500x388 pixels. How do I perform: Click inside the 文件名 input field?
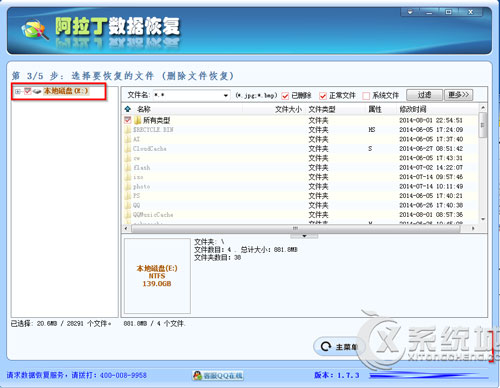click(x=188, y=96)
